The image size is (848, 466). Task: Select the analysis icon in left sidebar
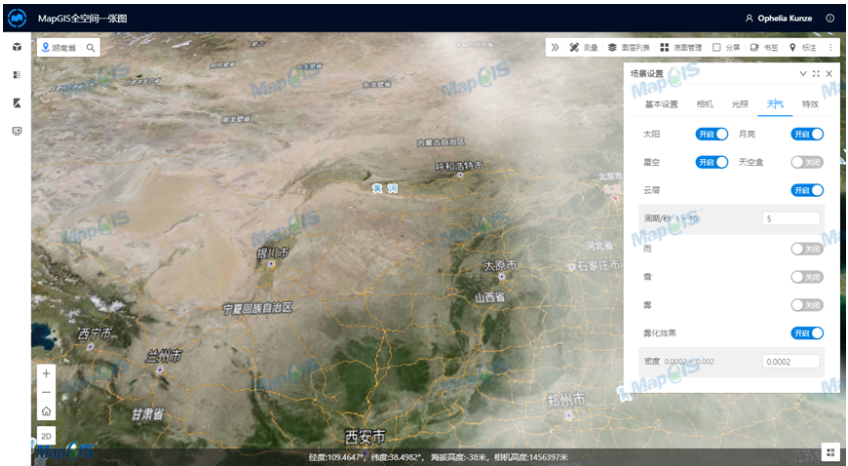[x=17, y=103]
